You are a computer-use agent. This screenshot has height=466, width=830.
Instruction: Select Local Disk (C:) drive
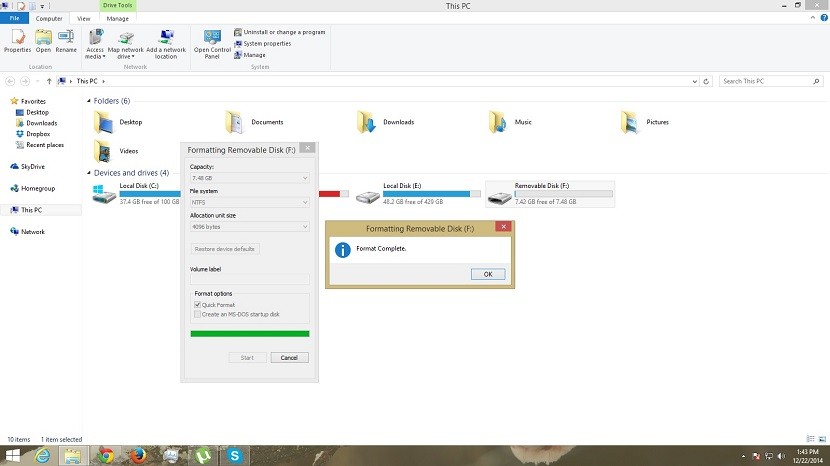coord(136,194)
